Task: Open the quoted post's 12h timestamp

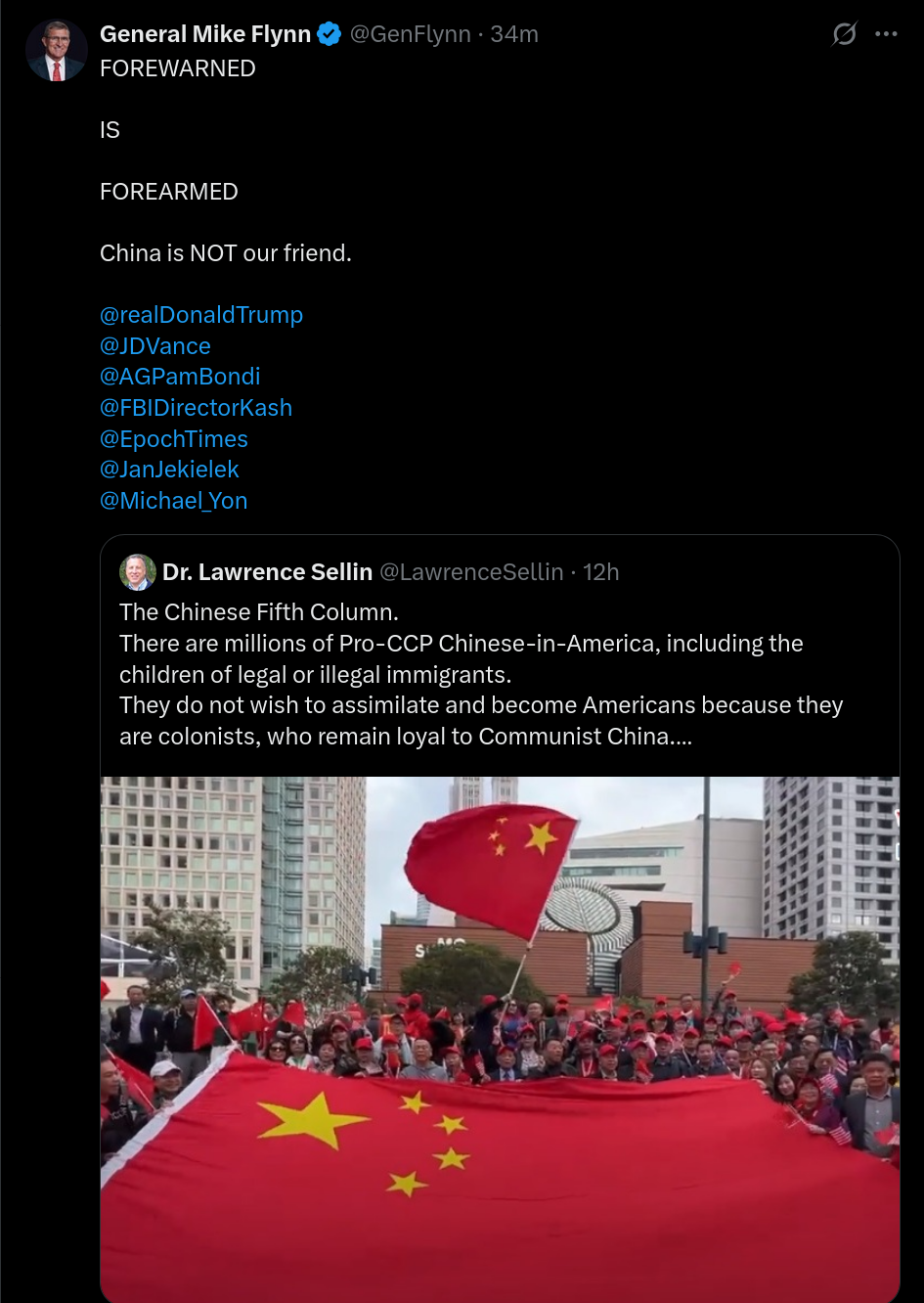Action: (601, 572)
